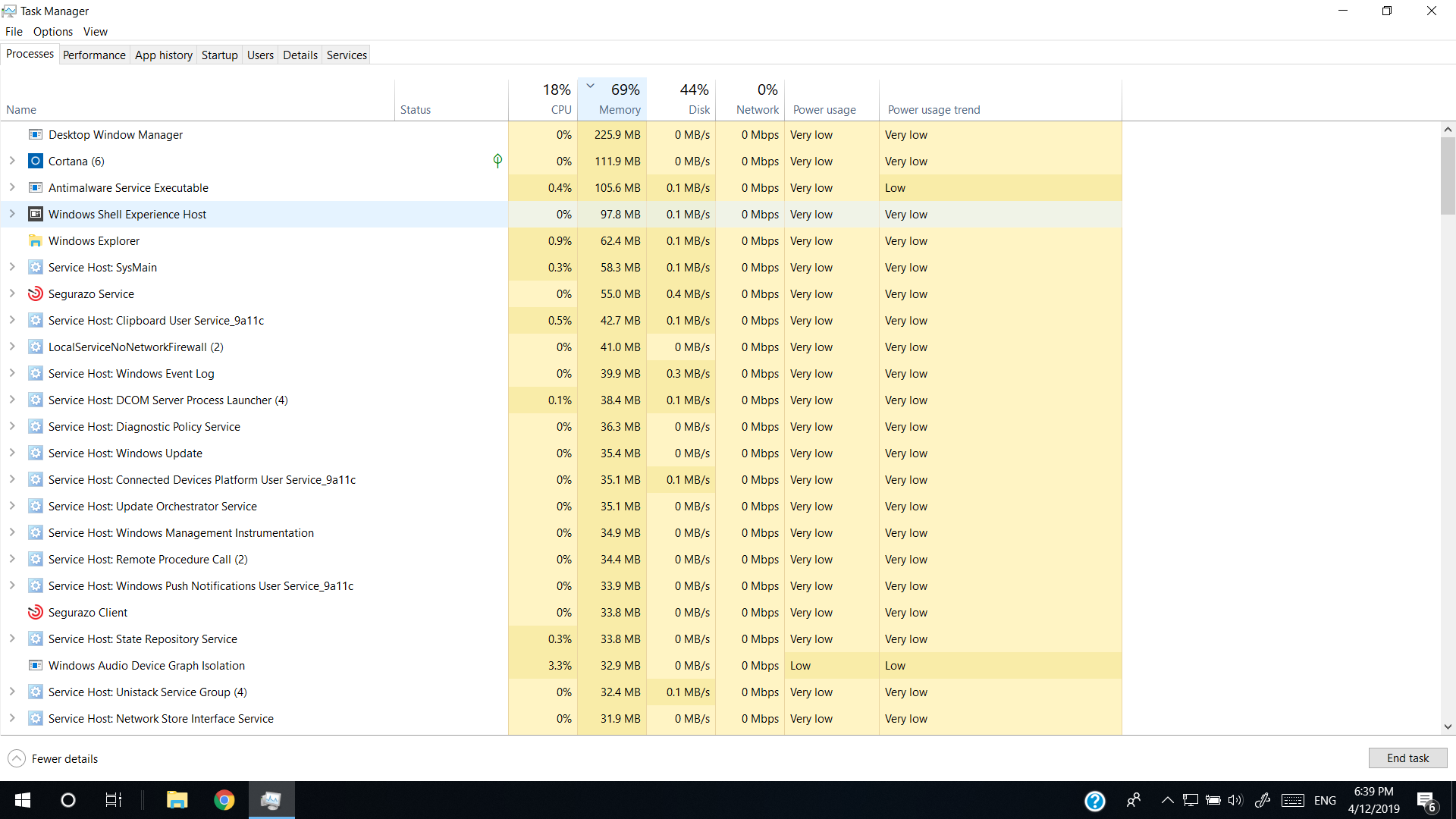1456x819 pixels.
Task: Click the Windows Audio Device Graph Isolation icon
Action: coord(35,666)
